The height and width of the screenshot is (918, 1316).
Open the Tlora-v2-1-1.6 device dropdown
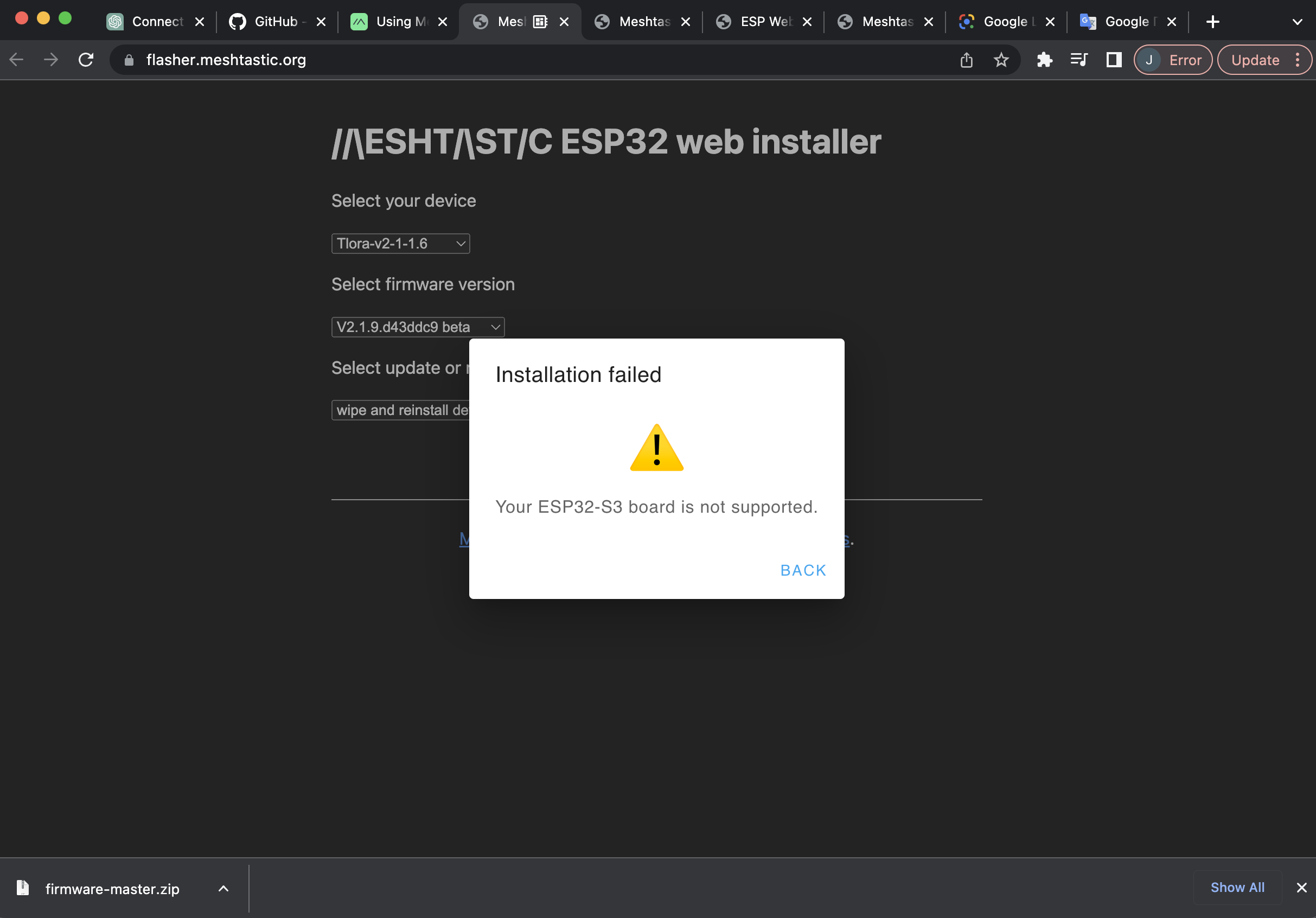[x=400, y=243]
